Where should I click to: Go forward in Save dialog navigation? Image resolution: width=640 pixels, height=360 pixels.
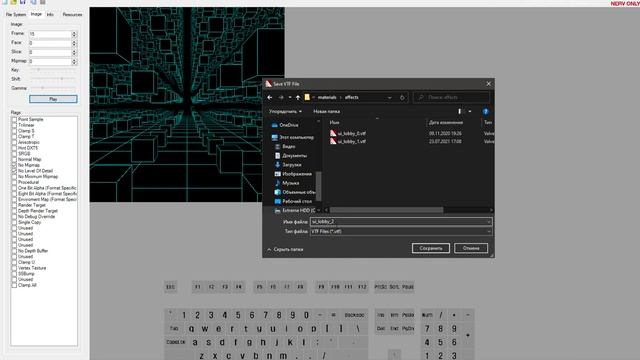click(x=281, y=98)
